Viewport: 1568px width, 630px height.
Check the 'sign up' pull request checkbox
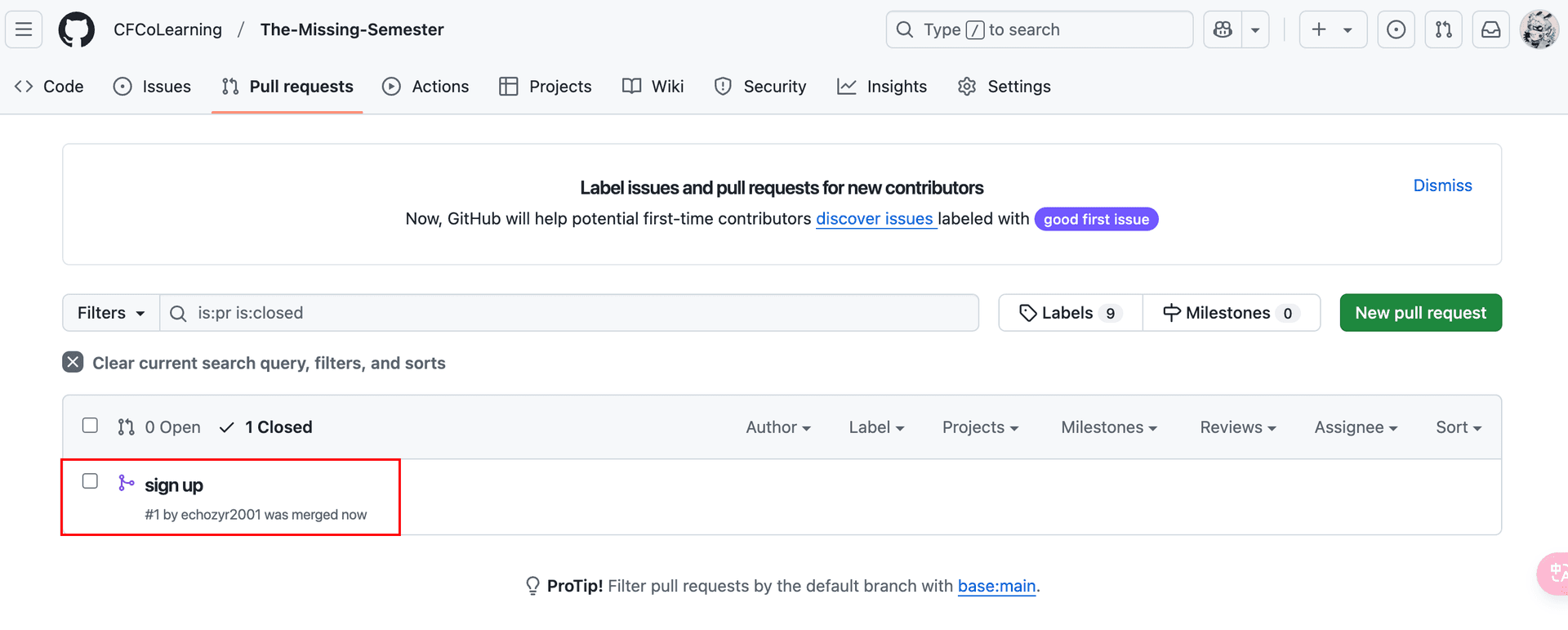[90, 481]
